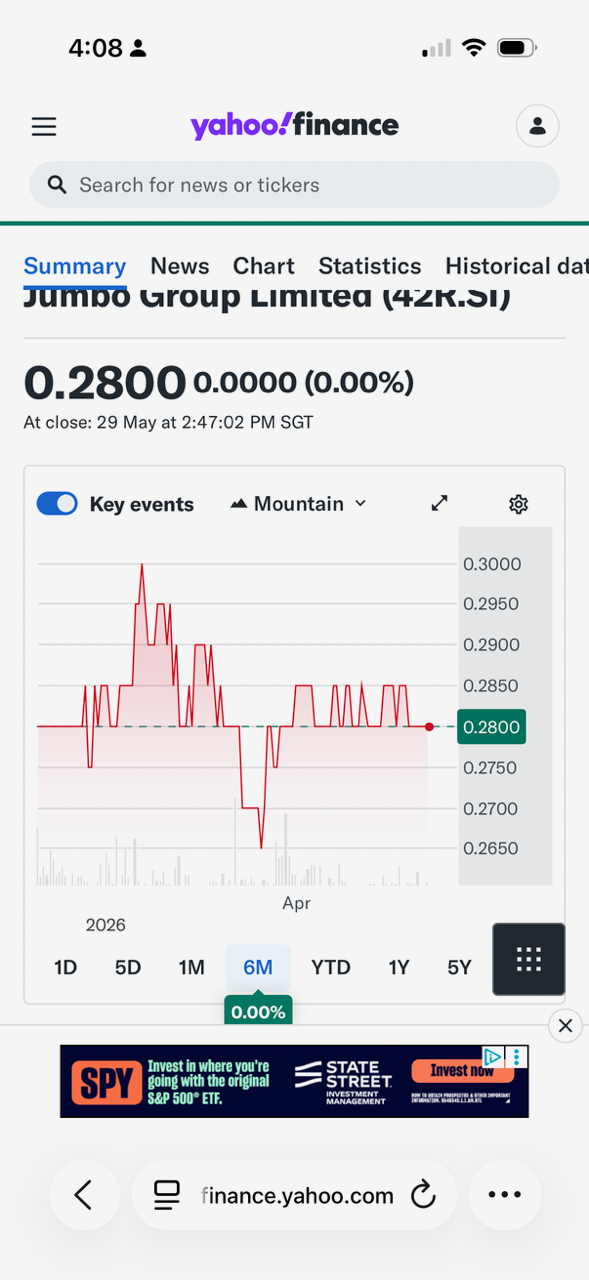The width and height of the screenshot is (589, 1280).
Task: Open browser page settings icon
Action: [166, 1195]
